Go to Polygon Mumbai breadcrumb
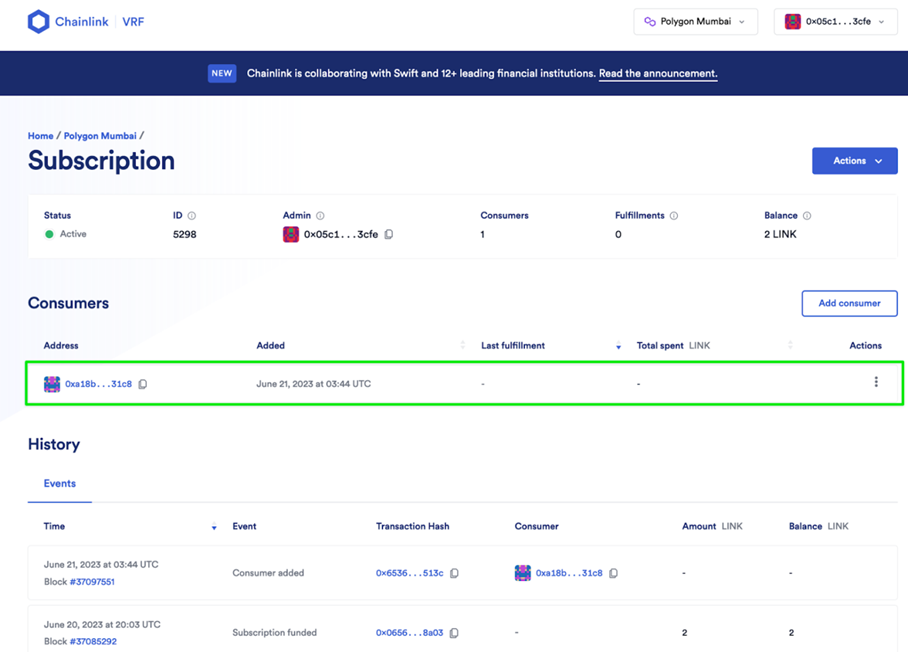 100,135
